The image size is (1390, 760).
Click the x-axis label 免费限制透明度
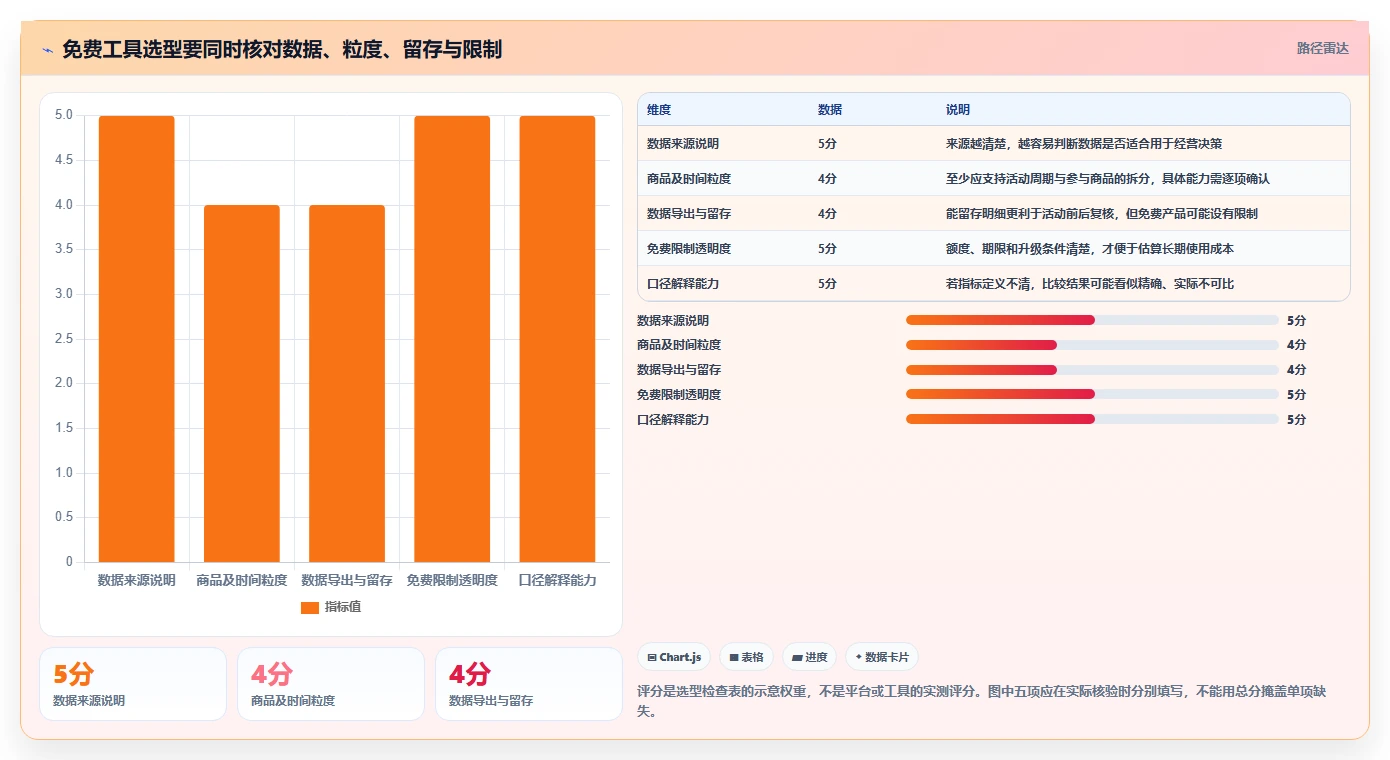coord(452,580)
